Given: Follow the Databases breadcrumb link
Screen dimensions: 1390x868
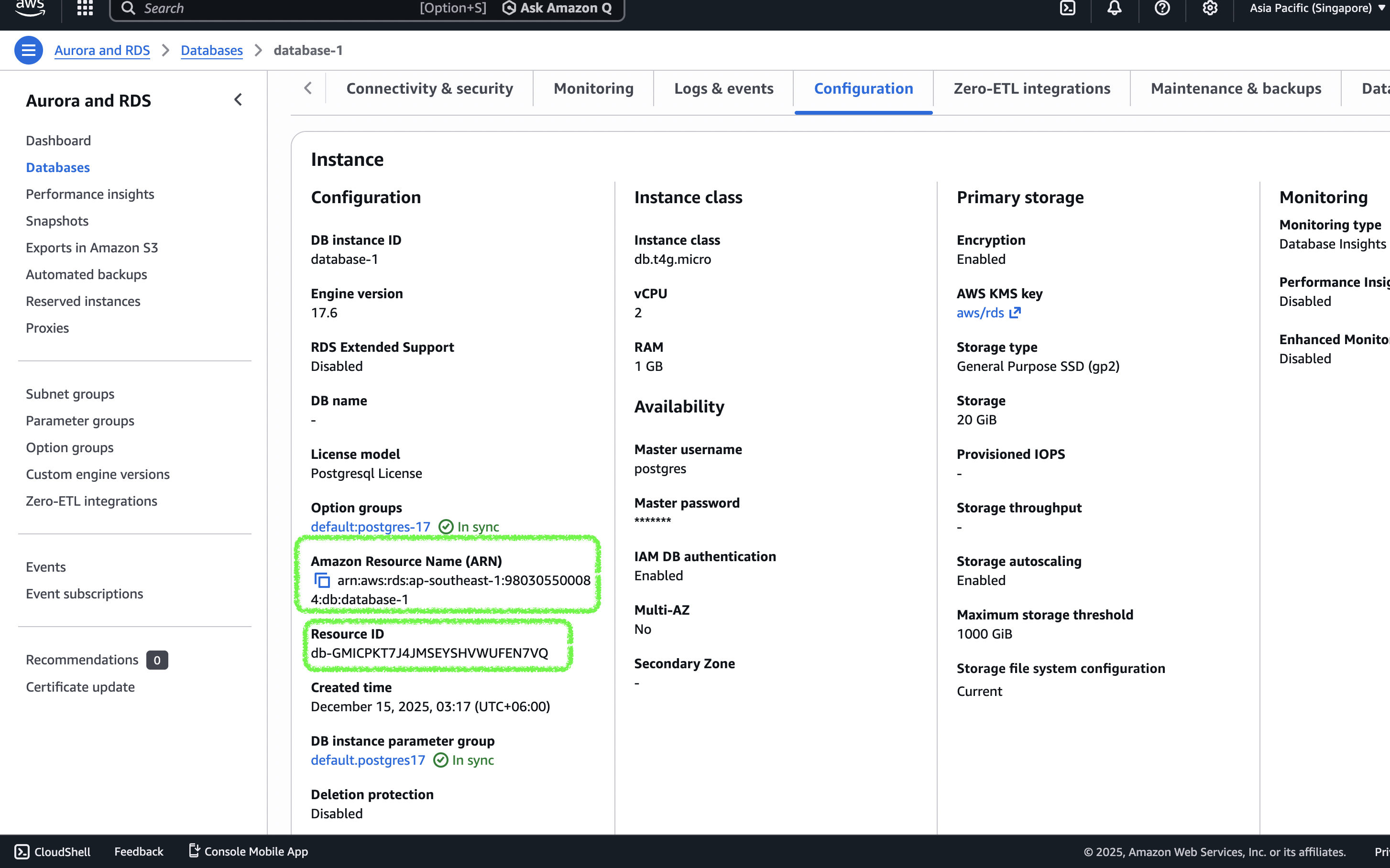Looking at the screenshot, I should tap(211, 50).
